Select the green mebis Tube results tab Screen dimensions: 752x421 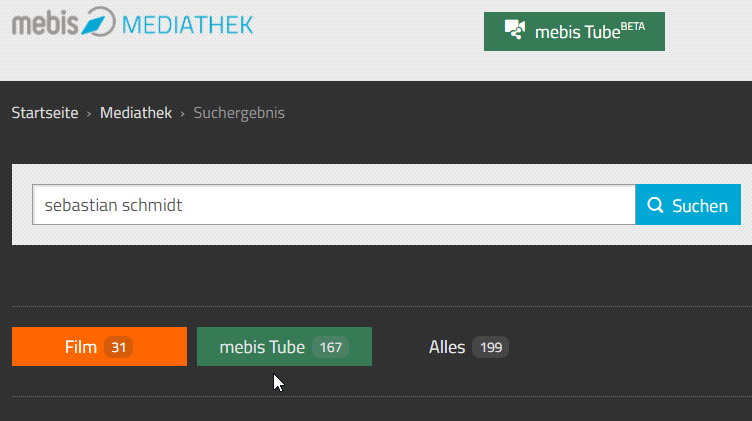[x=262, y=347]
